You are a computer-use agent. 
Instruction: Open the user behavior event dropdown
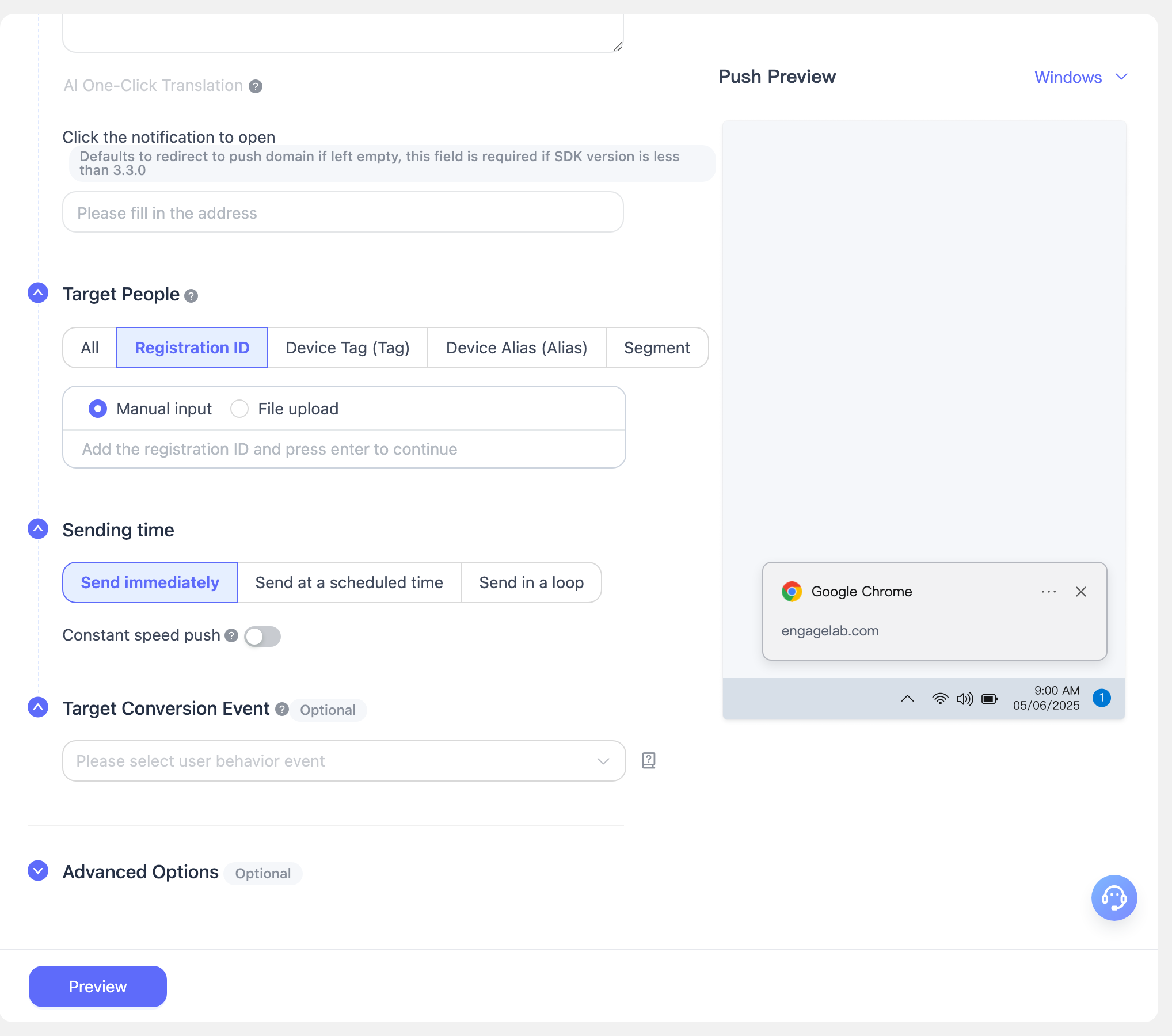(x=344, y=761)
